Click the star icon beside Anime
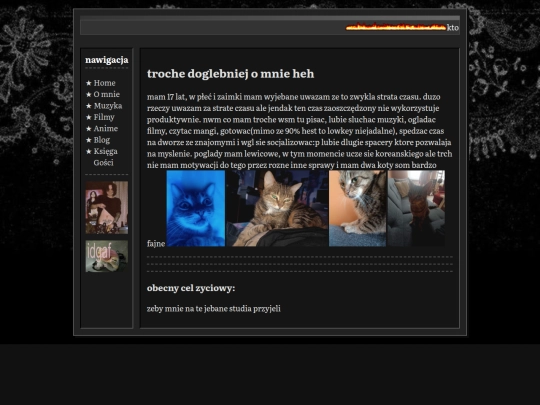The width and height of the screenshot is (540, 405). (x=89, y=128)
